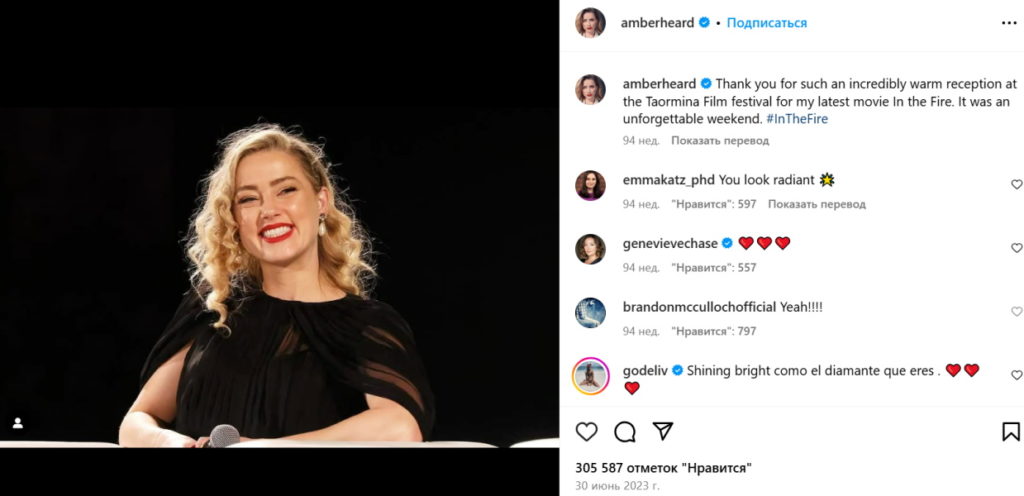Like godeliv's comment heart
Screen dimensions: 1024x496
tap(1017, 375)
